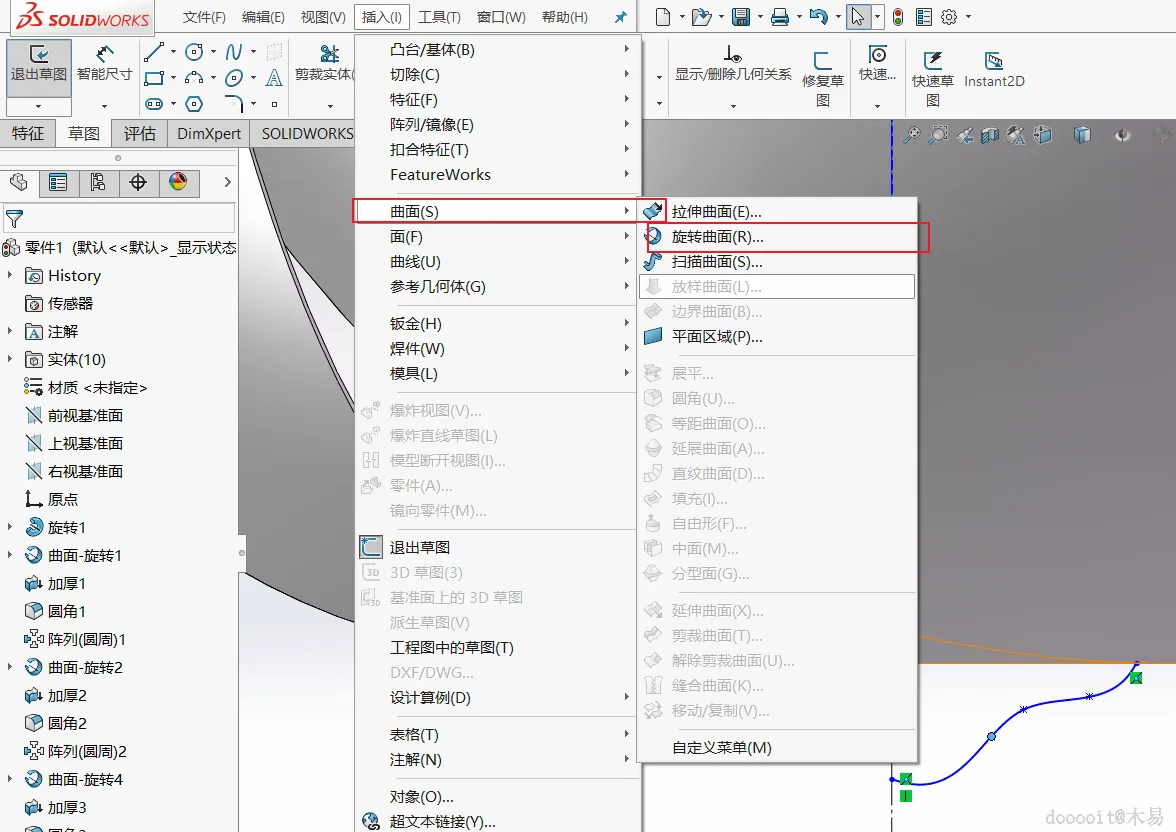Click the Print icon

[780, 17]
